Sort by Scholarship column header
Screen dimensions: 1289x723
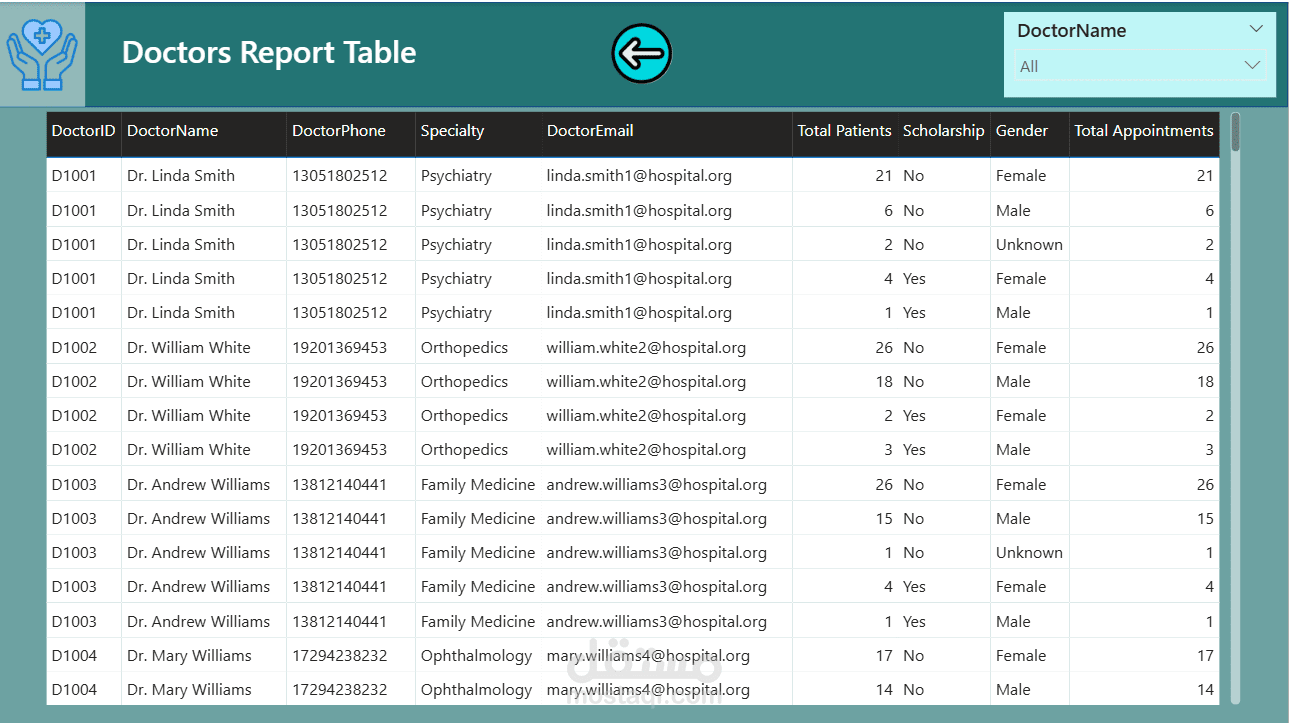tap(943, 131)
